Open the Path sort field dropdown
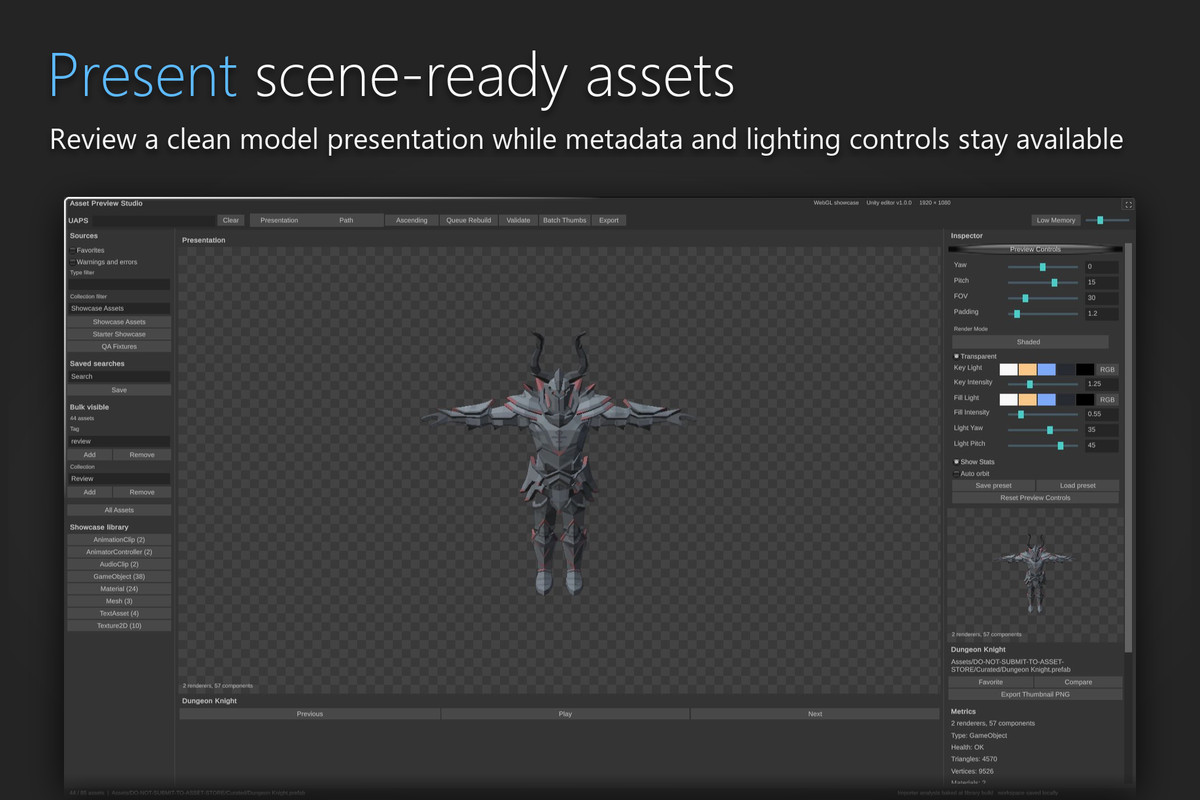 (x=346, y=220)
